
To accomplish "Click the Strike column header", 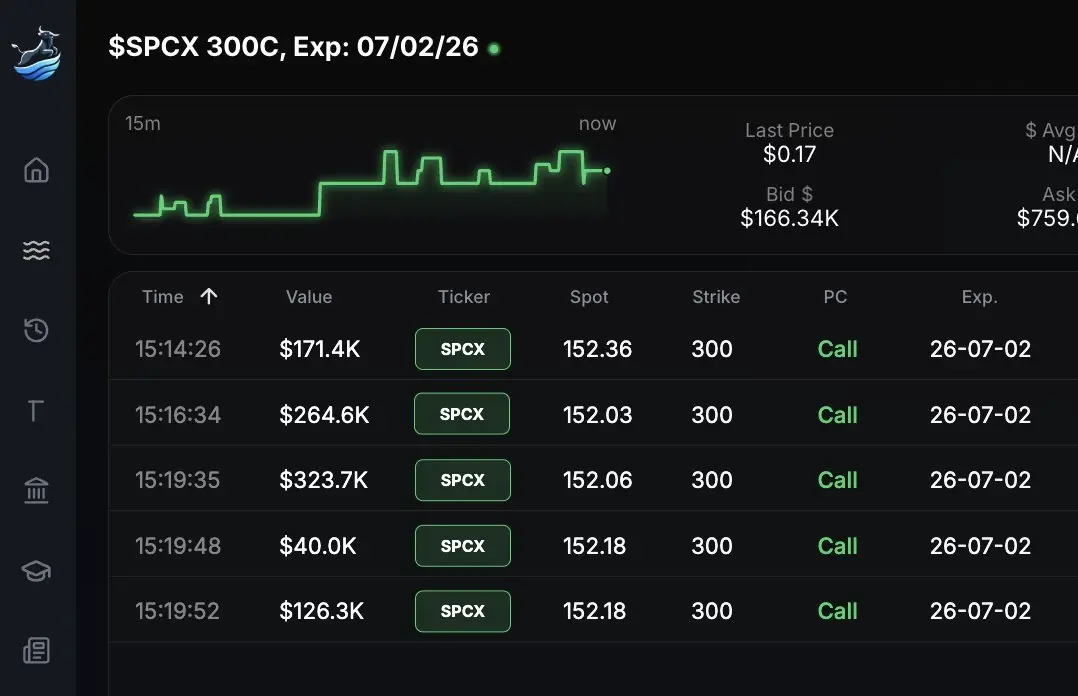I will tap(716, 297).
